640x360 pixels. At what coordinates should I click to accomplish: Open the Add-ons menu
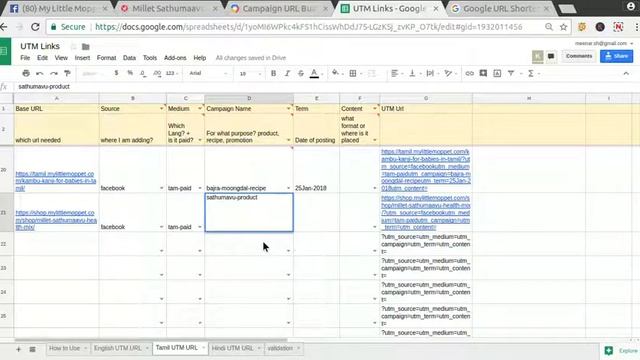(175, 58)
